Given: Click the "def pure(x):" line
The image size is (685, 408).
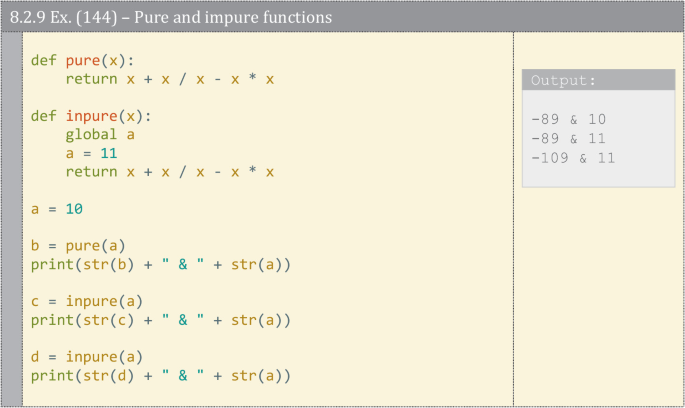Looking at the screenshot, I should coord(83,60).
